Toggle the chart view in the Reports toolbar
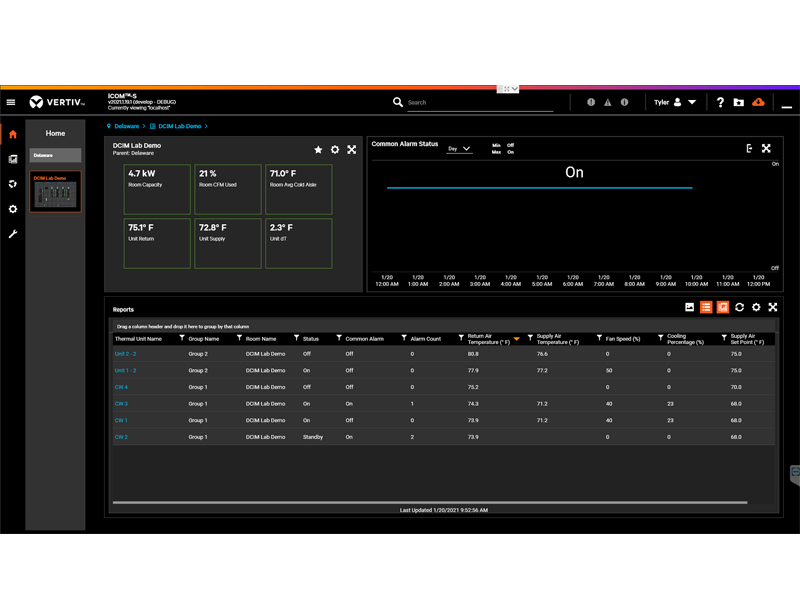The image size is (800, 600). click(x=723, y=307)
